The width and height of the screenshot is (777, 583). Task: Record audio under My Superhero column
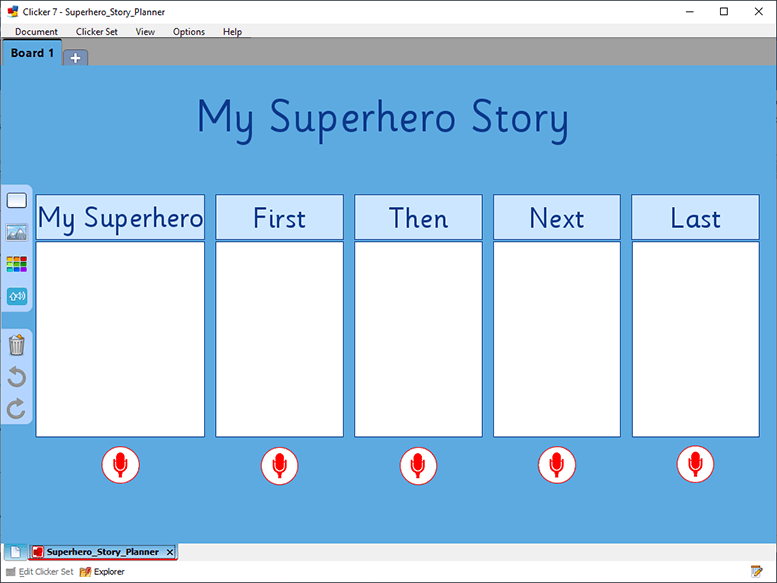[x=120, y=465]
